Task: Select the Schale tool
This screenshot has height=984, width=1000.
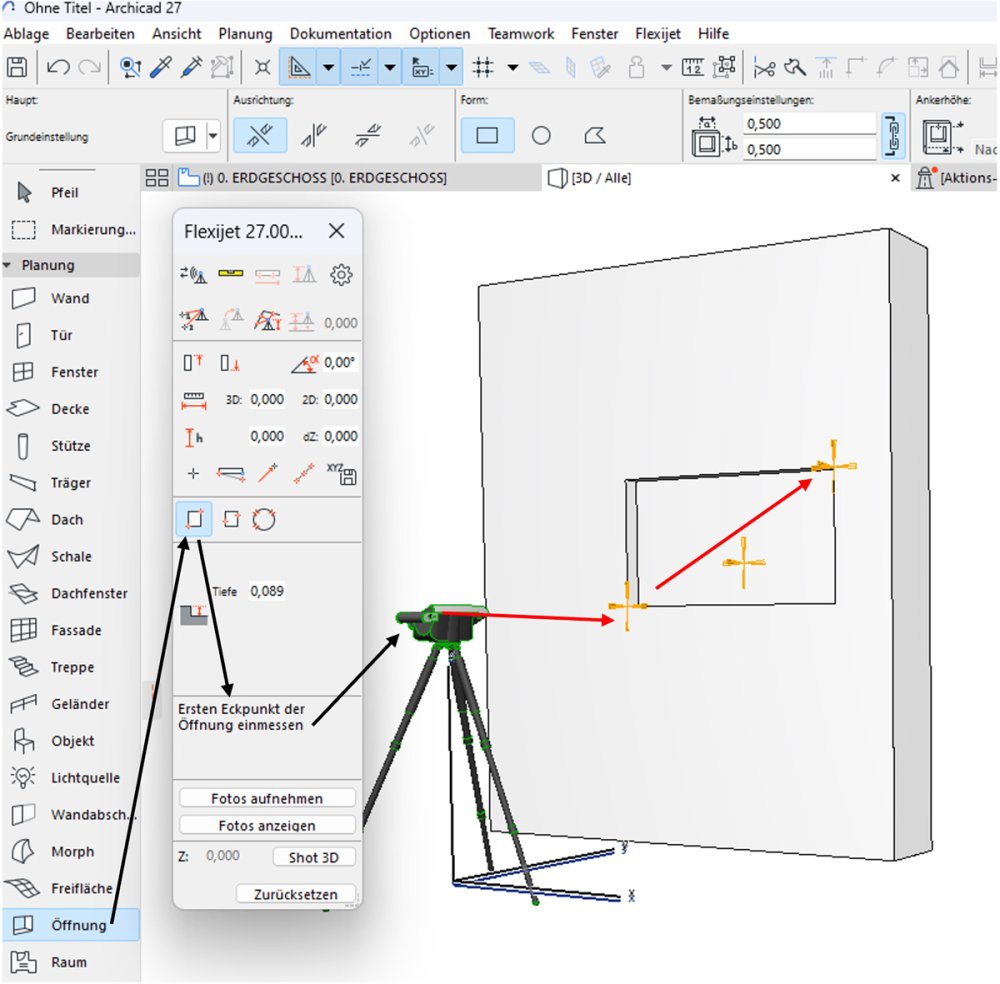Action: tap(70, 557)
